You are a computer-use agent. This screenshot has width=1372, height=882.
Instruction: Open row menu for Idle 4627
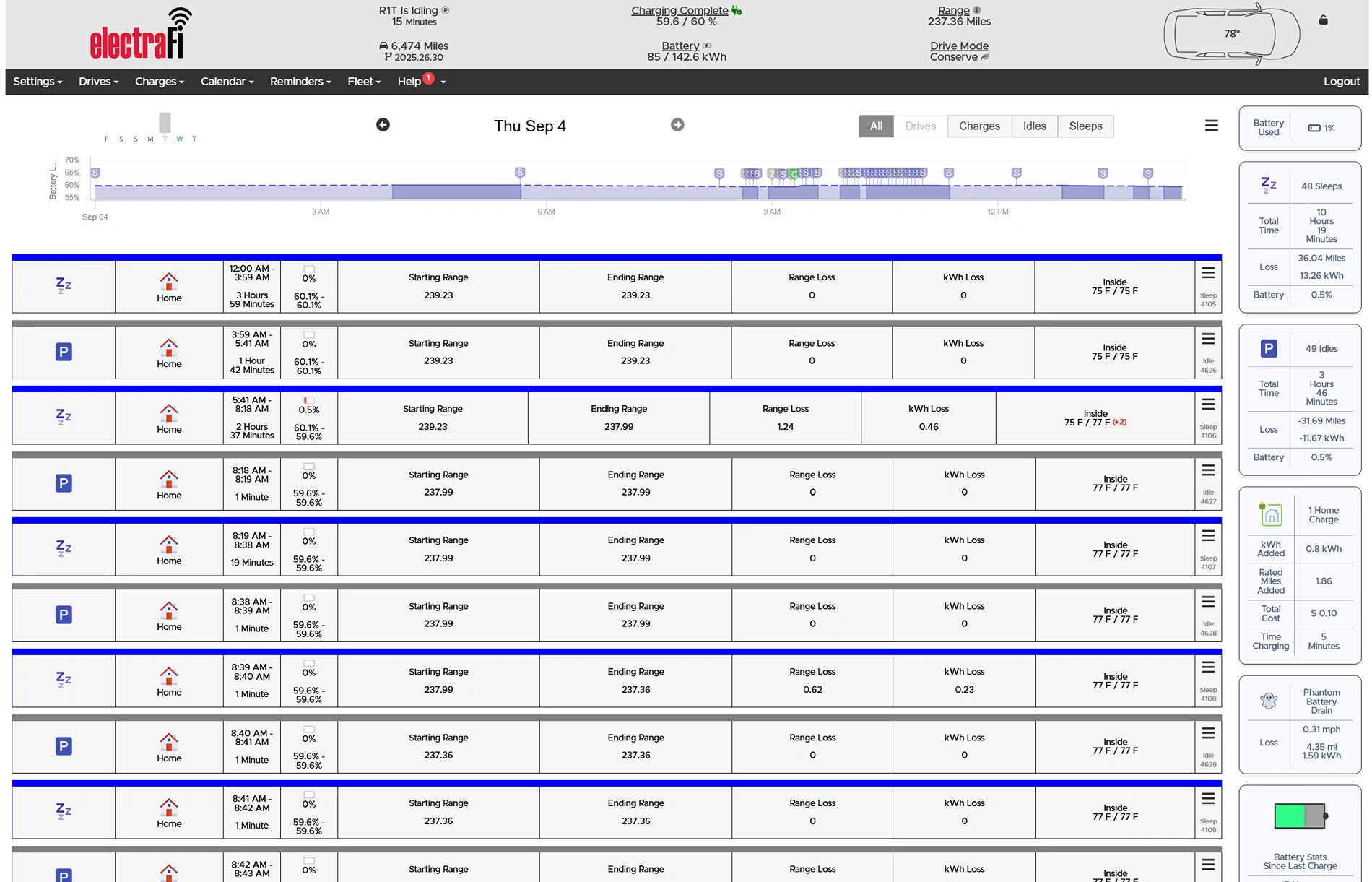tap(1208, 470)
